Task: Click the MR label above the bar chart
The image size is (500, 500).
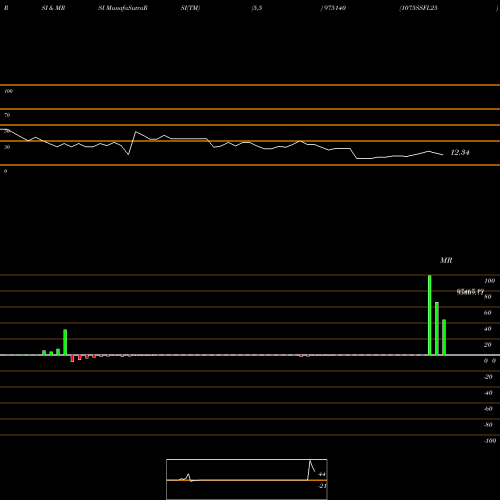Action: tap(446, 260)
